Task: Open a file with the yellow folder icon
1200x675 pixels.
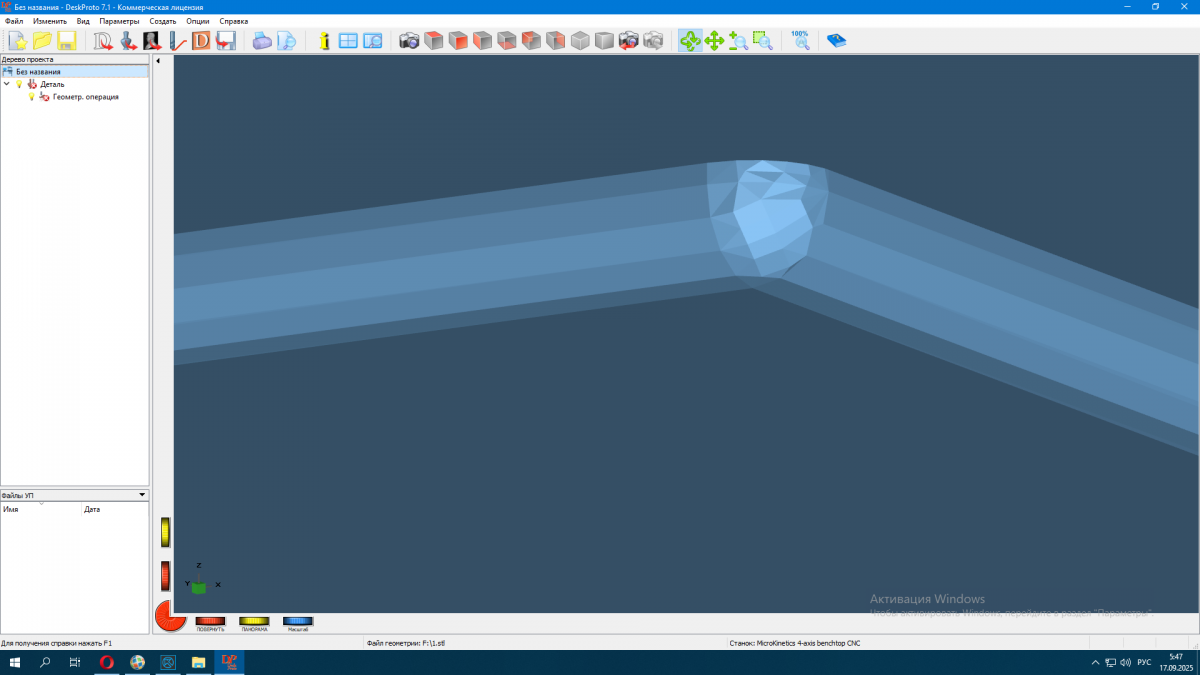Action: coord(42,41)
